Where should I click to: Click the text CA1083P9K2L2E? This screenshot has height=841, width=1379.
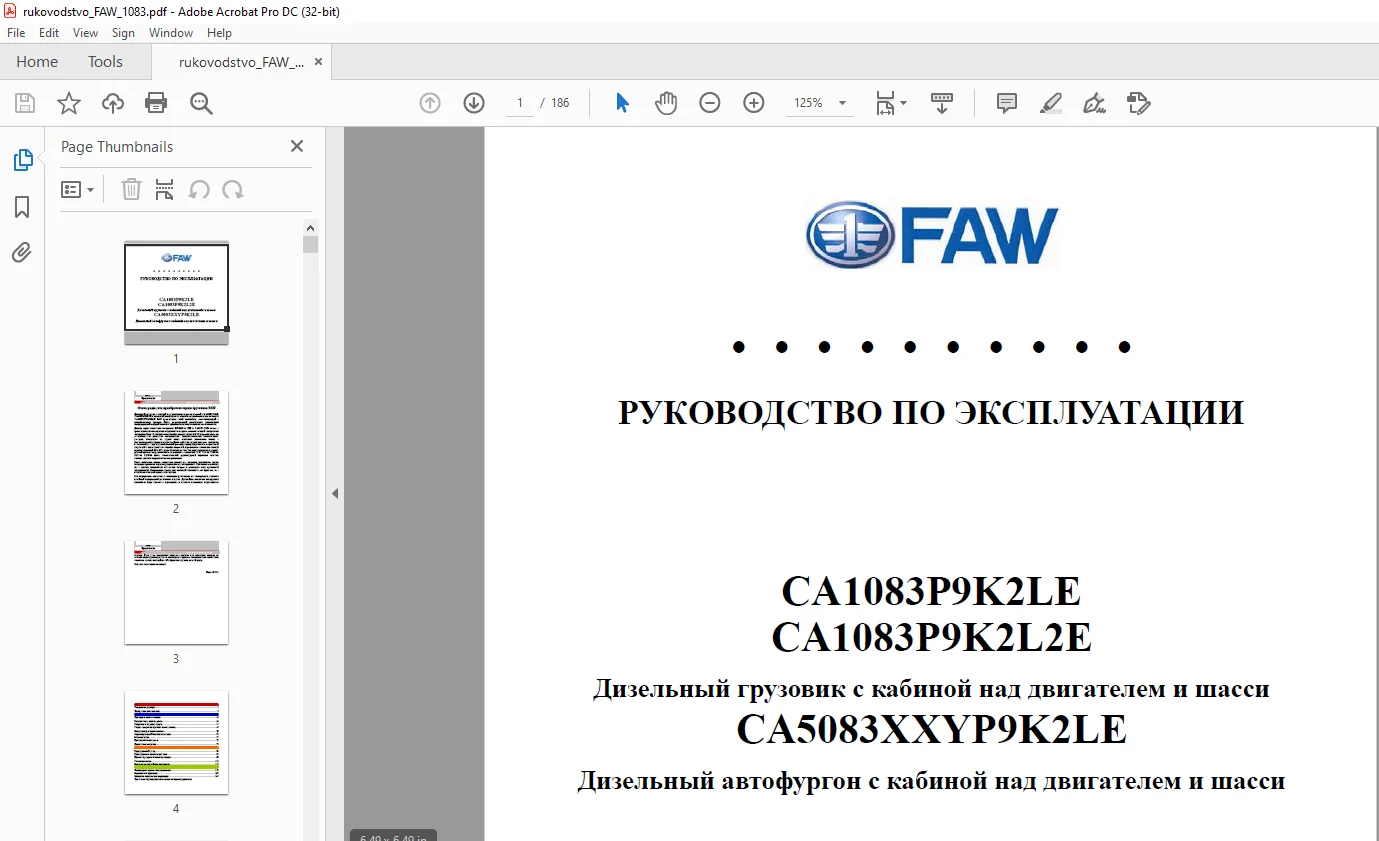(931, 637)
